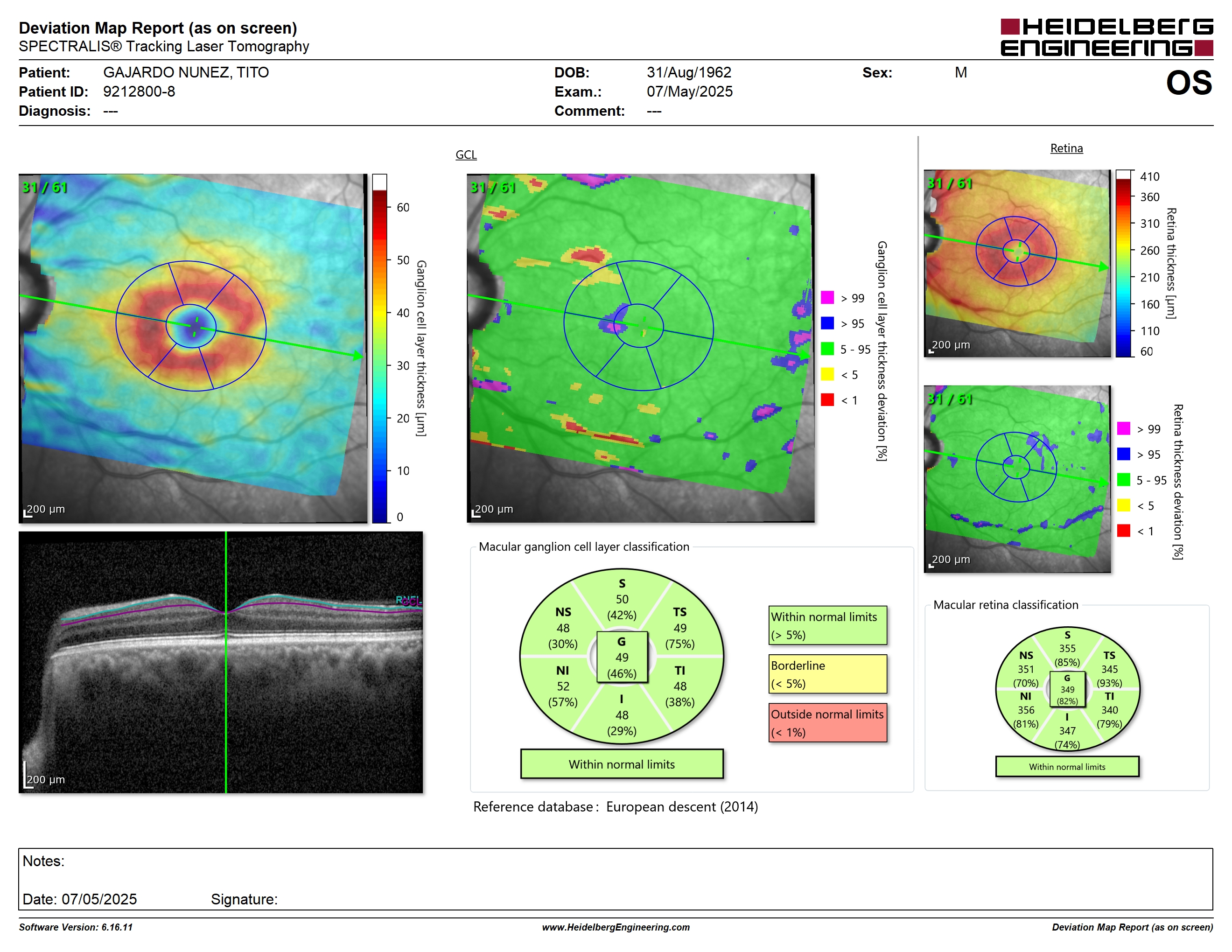
Task: Click GCL sector NI value 52
Action: coord(563,686)
